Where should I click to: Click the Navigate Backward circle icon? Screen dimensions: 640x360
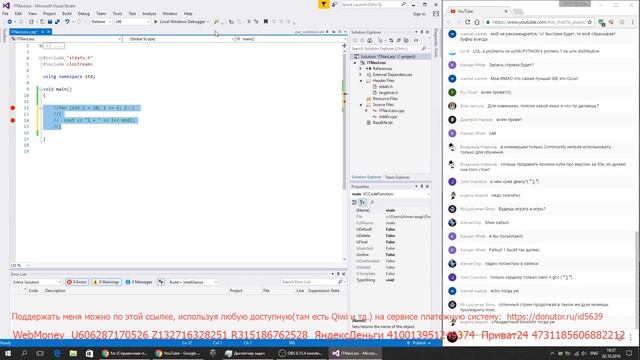[9, 22]
